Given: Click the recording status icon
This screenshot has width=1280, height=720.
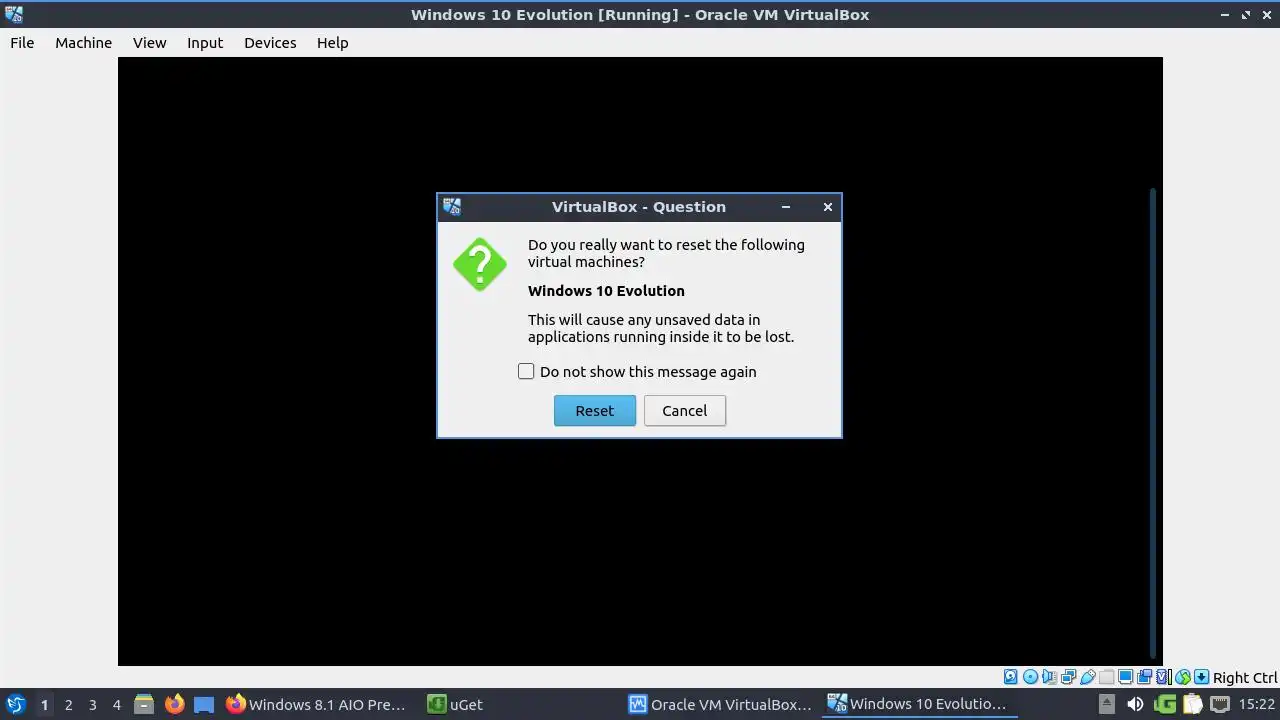Looking at the screenshot, I should 1144,677.
